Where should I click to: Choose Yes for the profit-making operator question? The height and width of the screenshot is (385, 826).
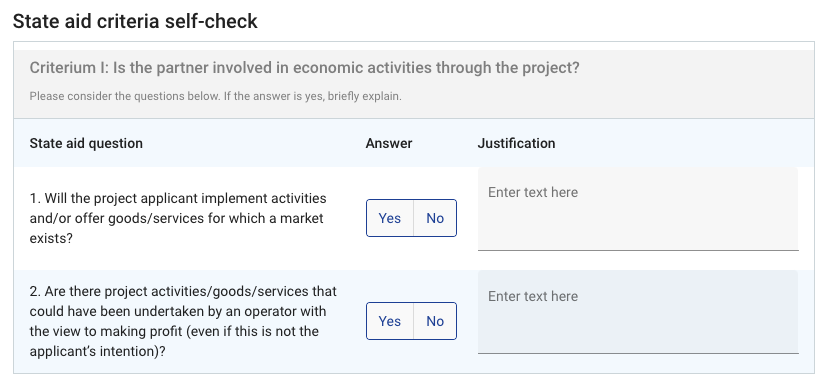390,321
